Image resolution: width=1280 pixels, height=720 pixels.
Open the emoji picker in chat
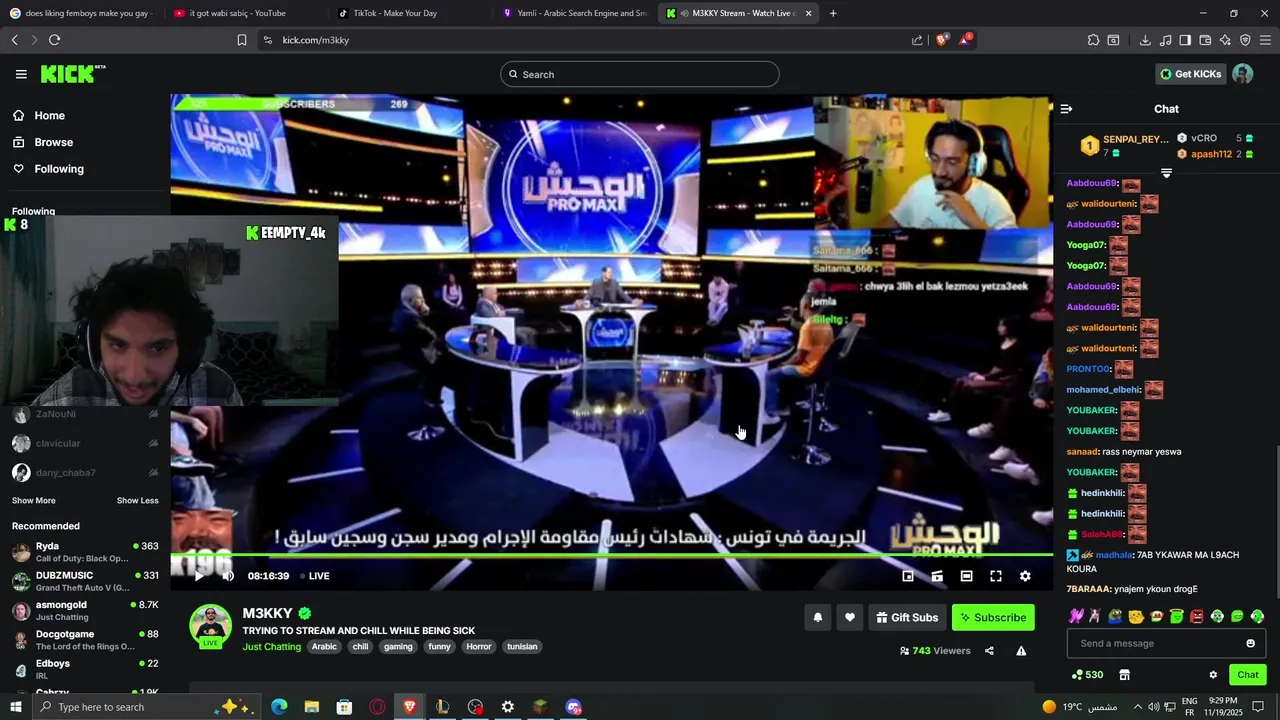click(1250, 643)
